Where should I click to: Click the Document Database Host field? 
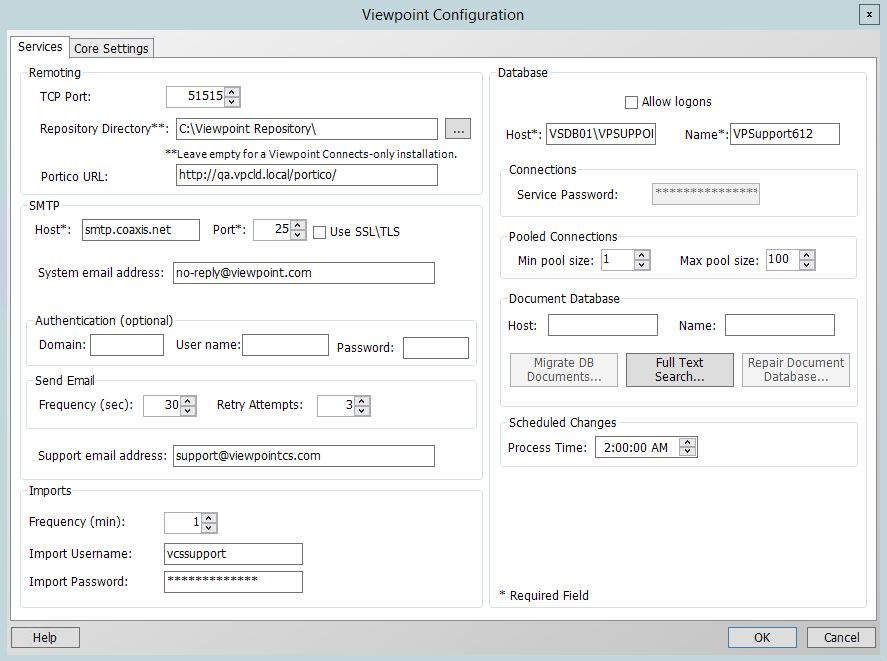602,325
